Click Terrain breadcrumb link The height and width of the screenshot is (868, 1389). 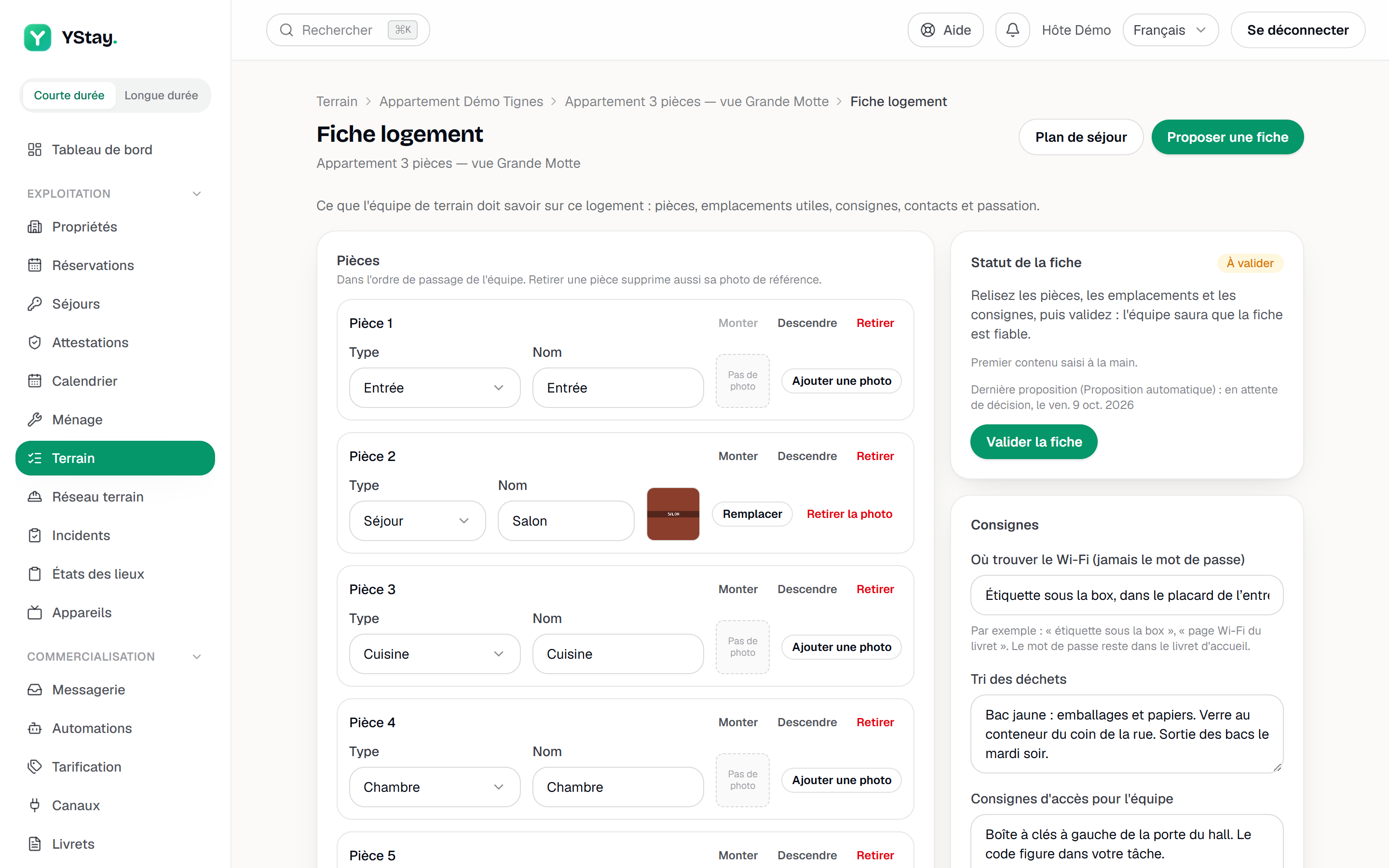337,102
